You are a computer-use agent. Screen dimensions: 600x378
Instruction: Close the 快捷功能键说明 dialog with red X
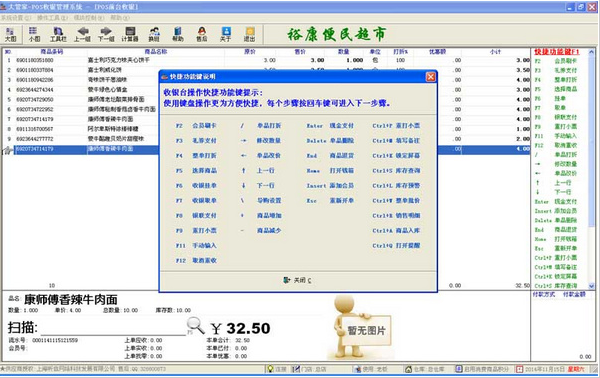coord(430,77)
